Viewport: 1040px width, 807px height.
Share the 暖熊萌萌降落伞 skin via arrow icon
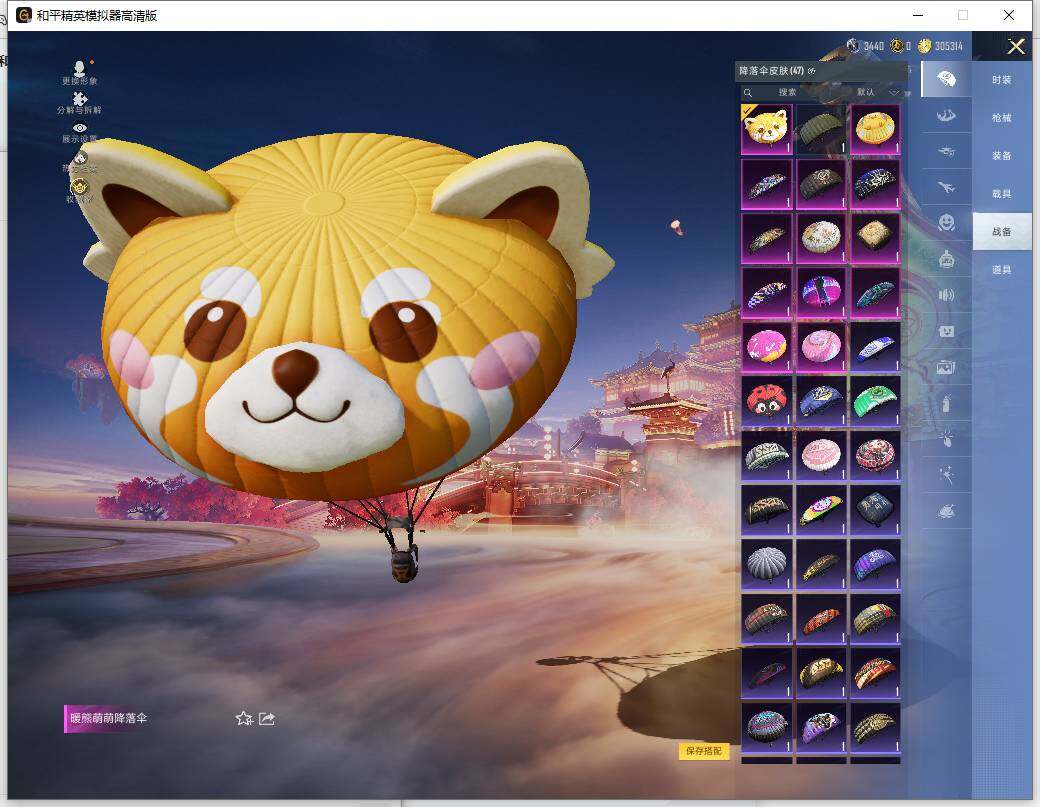coord(267,718)
